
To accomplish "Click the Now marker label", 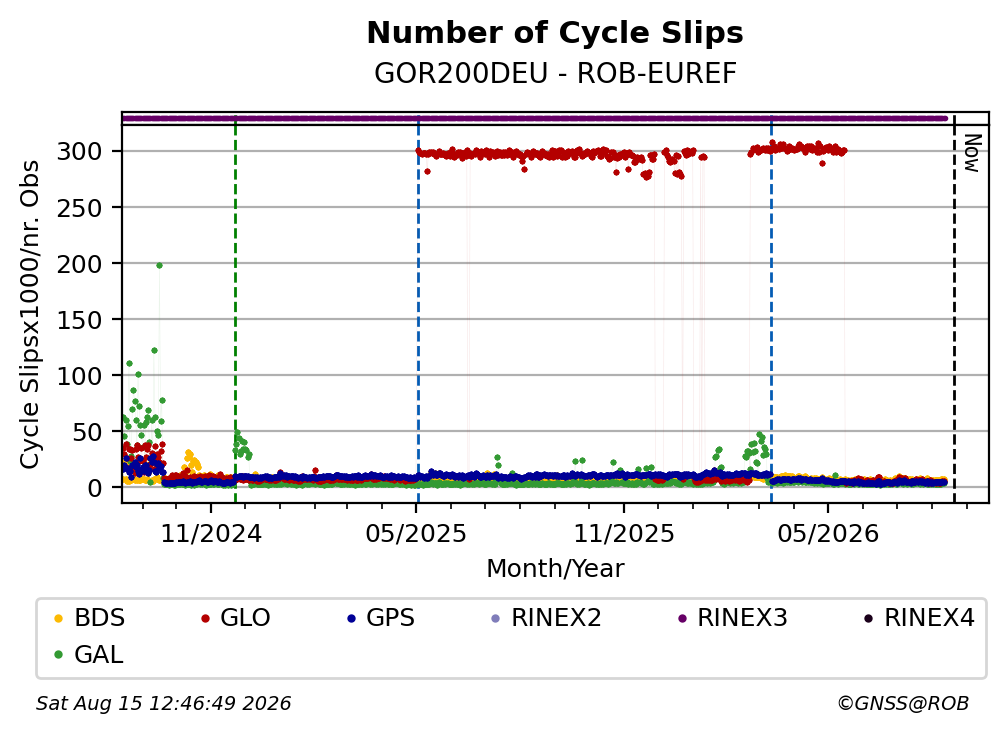I will [x=973, y=153].
